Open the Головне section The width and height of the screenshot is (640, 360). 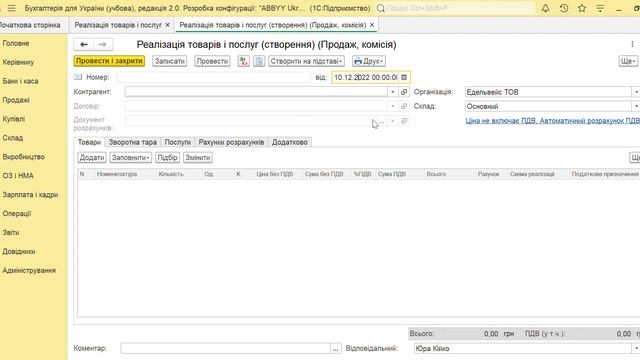pos(16,43)
